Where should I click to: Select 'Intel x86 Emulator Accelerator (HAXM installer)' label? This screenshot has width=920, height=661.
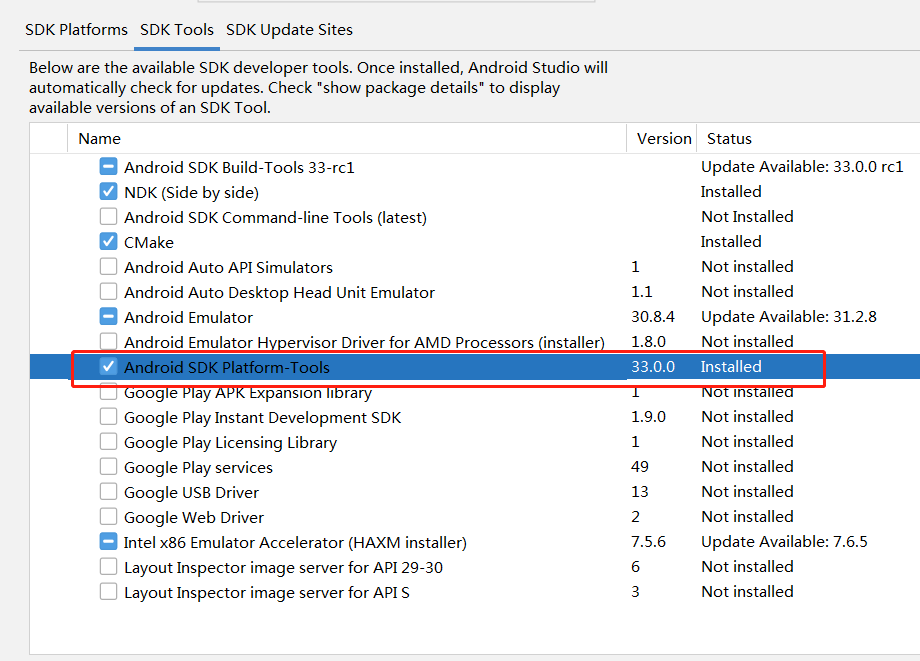[295, 543]
